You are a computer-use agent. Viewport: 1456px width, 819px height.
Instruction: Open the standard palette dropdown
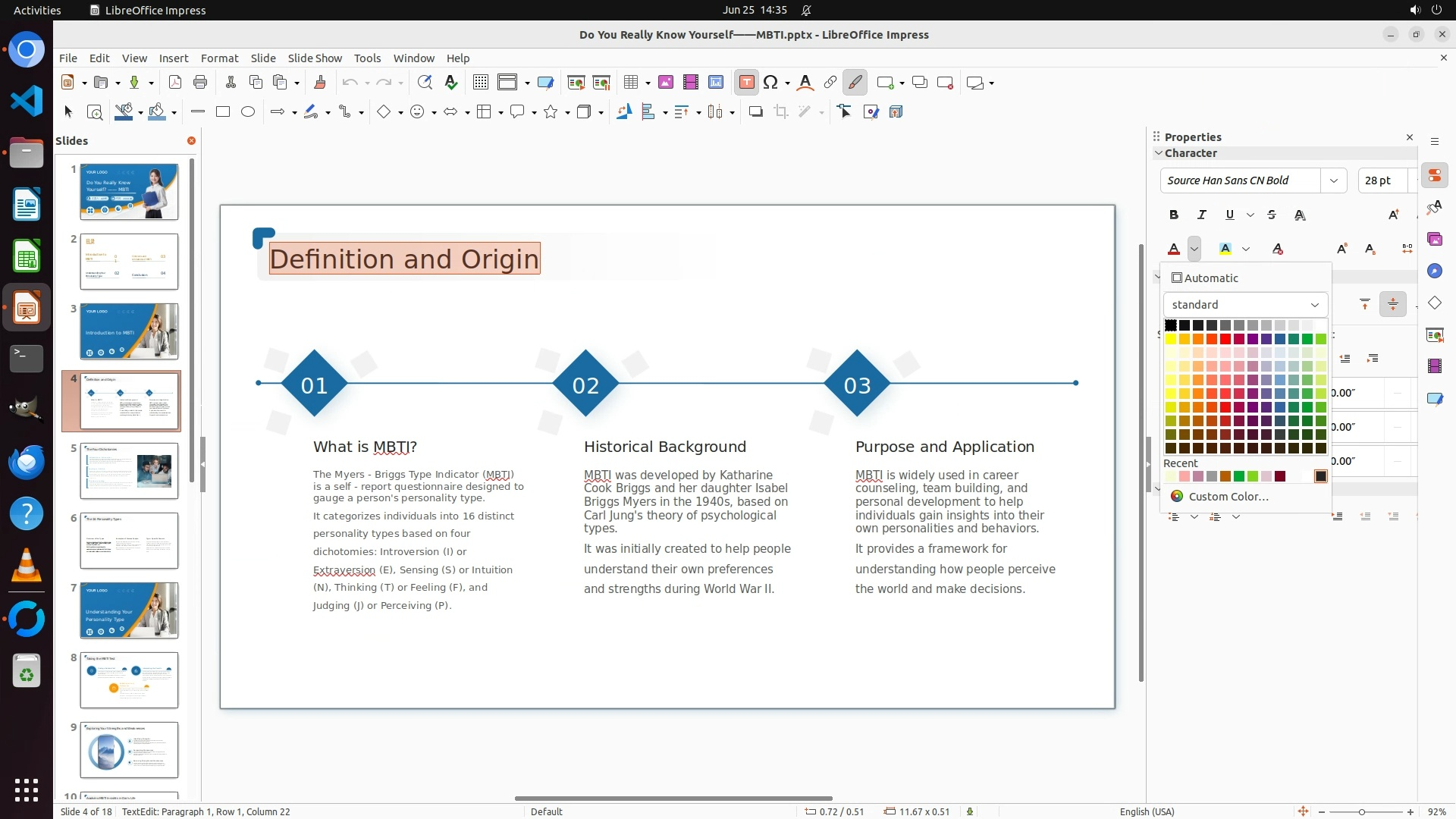(x=1245, y=305)
